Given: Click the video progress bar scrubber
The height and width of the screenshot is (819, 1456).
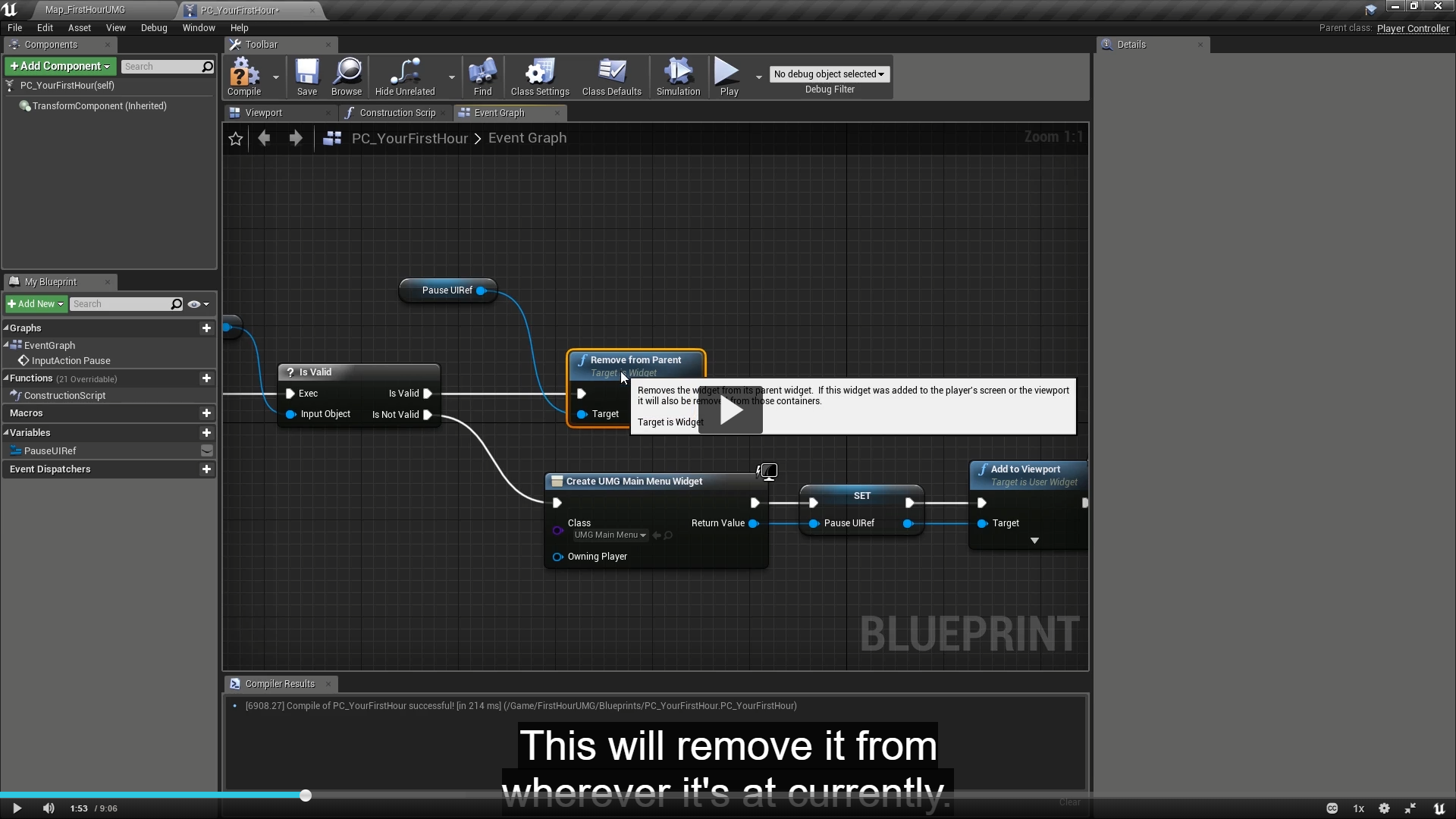Looking at the screenshot, I should pyautogui.click(x=306, y=795).
